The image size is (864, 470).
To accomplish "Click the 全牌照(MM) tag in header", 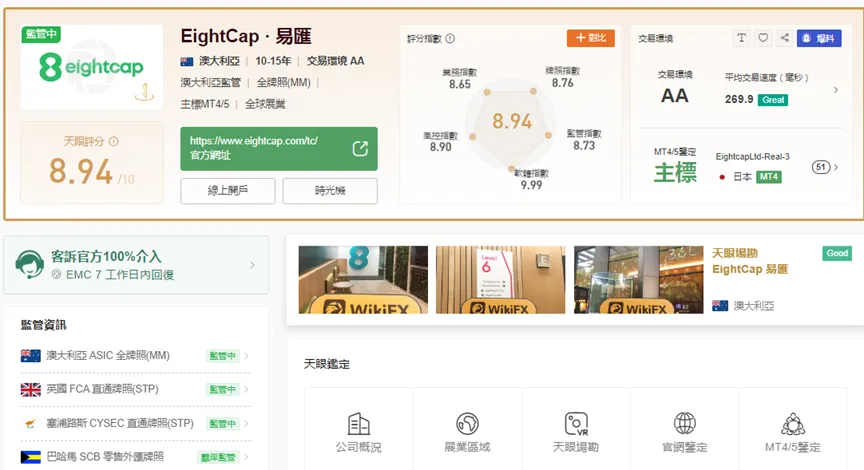I will [x=284, y=83].
